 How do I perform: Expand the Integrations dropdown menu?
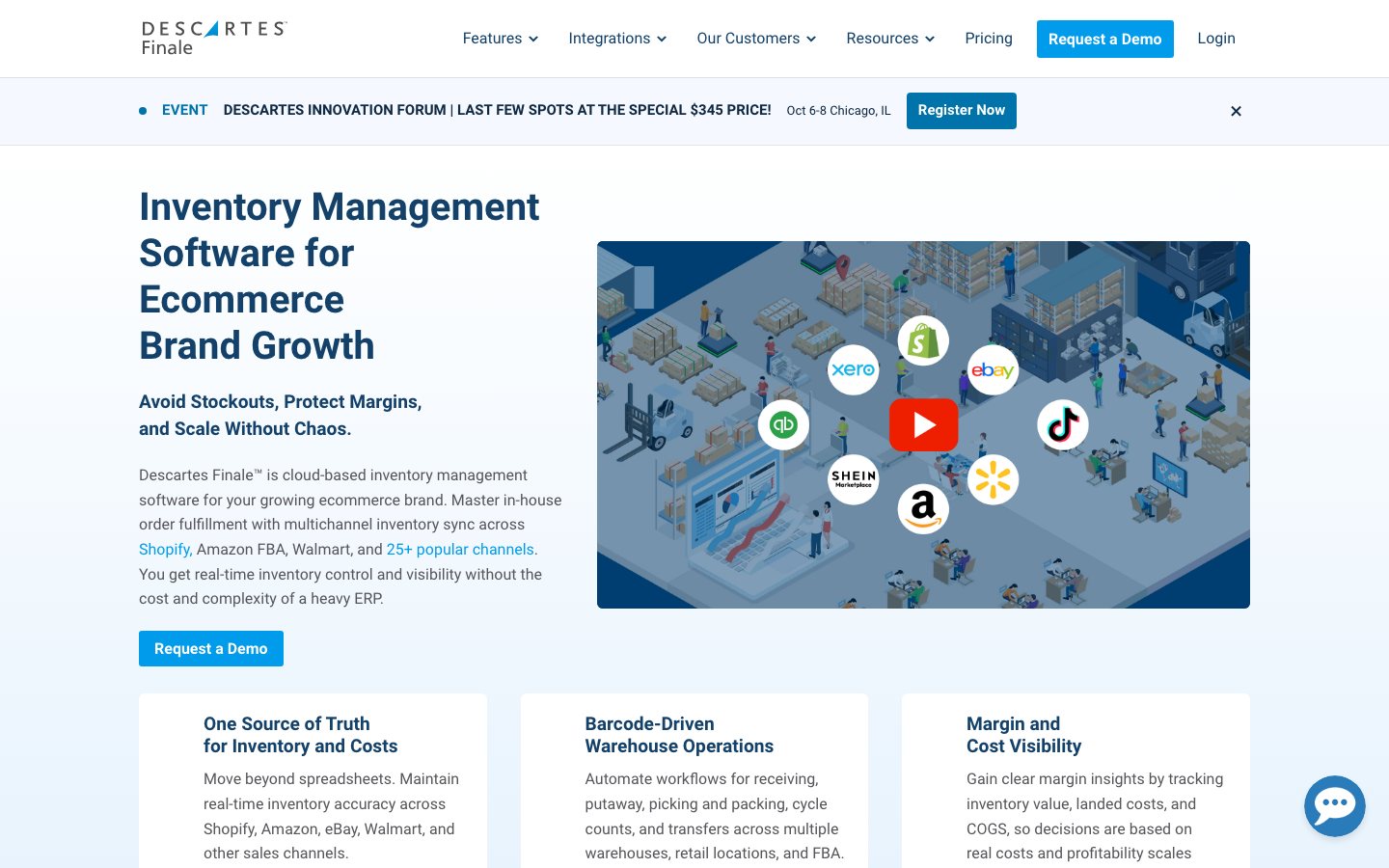[x=617, y=39]
